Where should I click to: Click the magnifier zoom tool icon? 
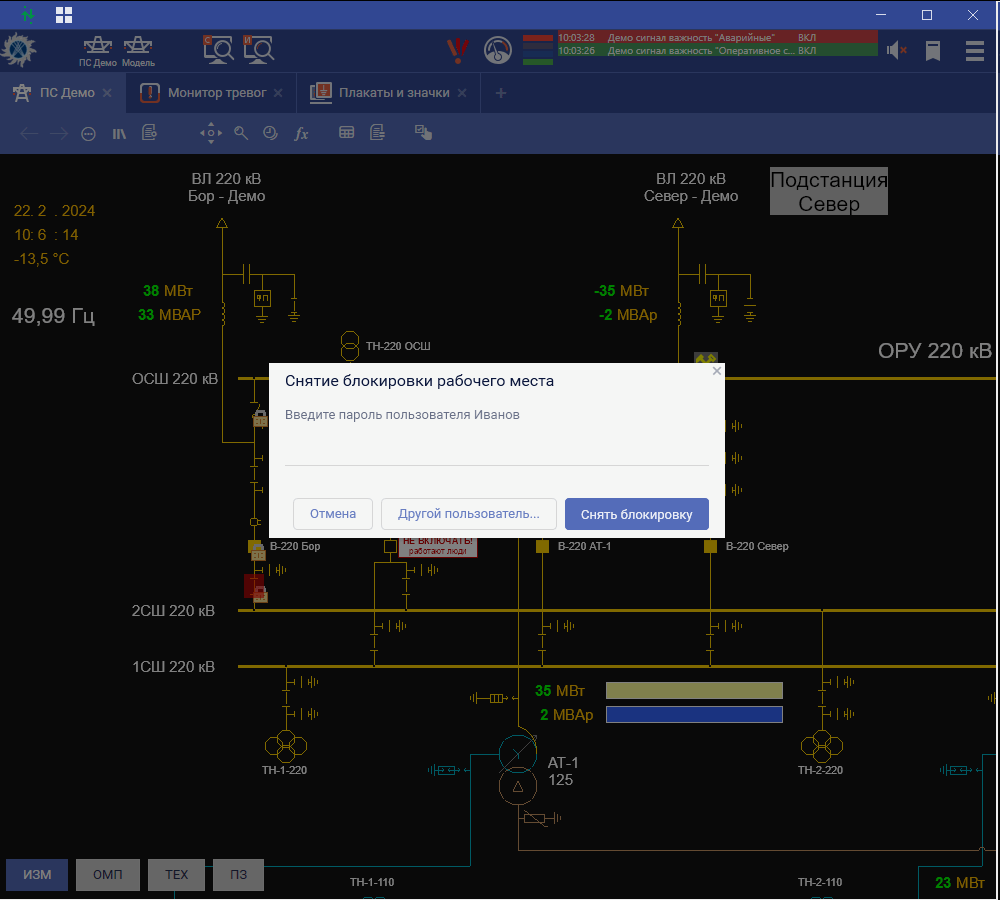click(x=241, y=133)
